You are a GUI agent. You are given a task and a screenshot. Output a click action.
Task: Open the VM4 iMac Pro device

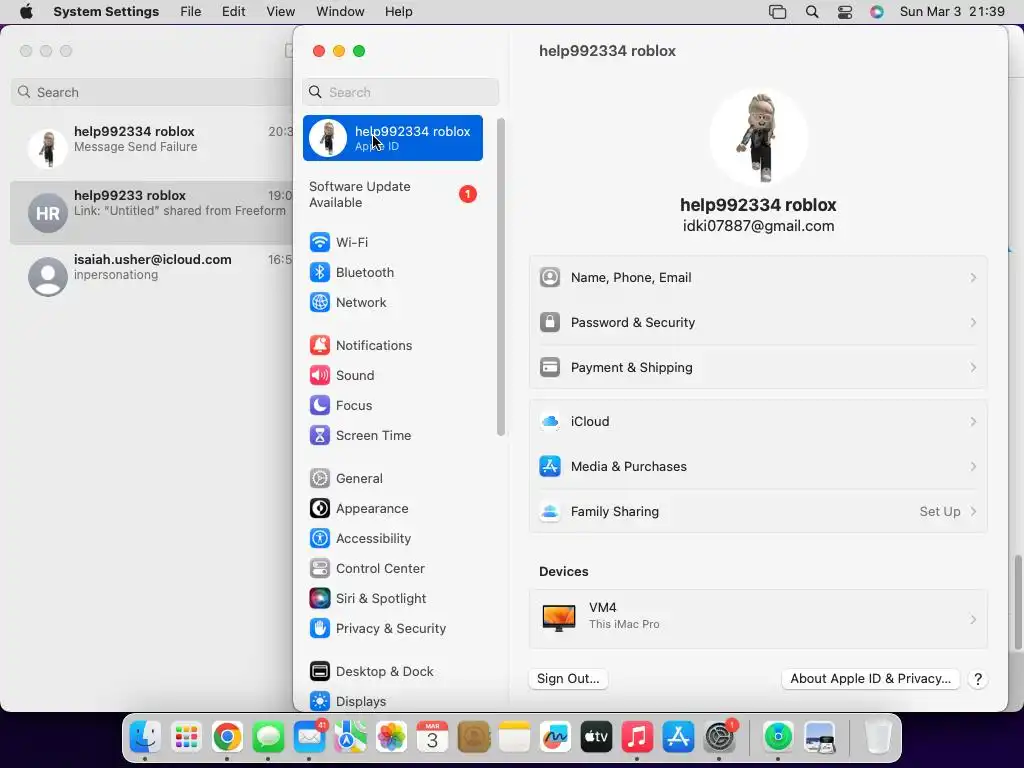[758, 619]
